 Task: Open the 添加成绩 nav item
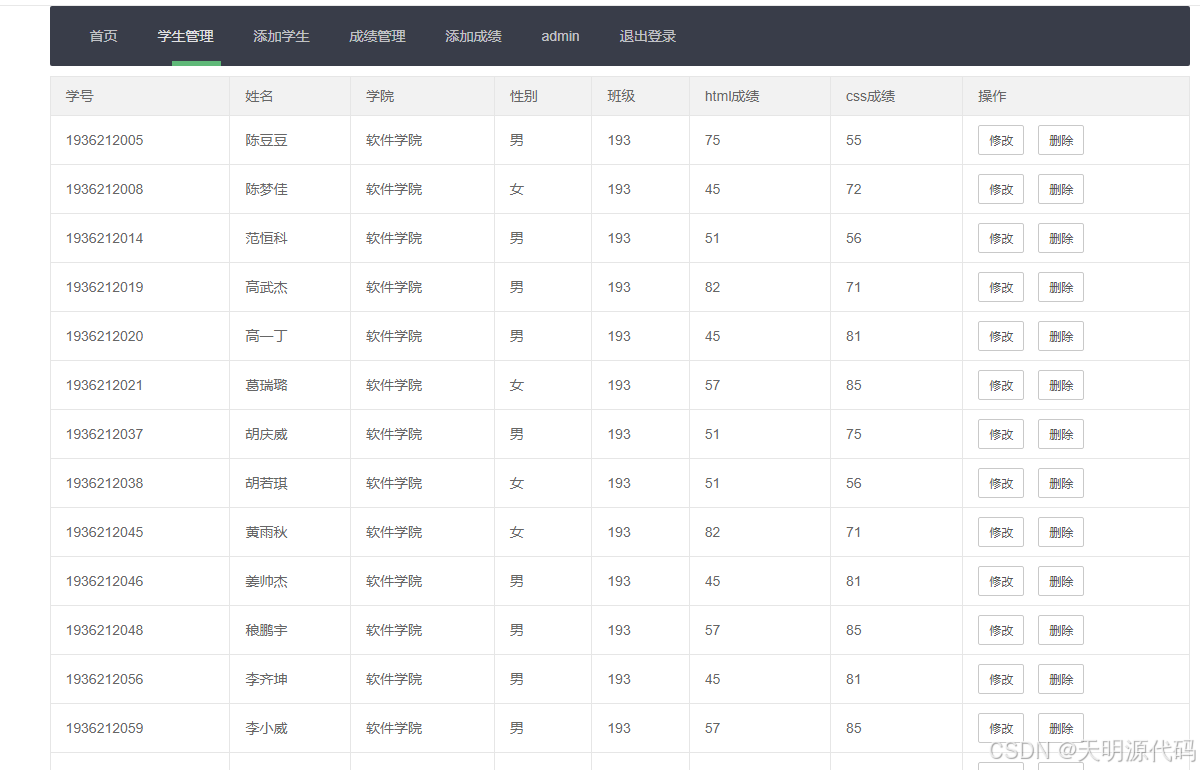(x=473, y=36)
